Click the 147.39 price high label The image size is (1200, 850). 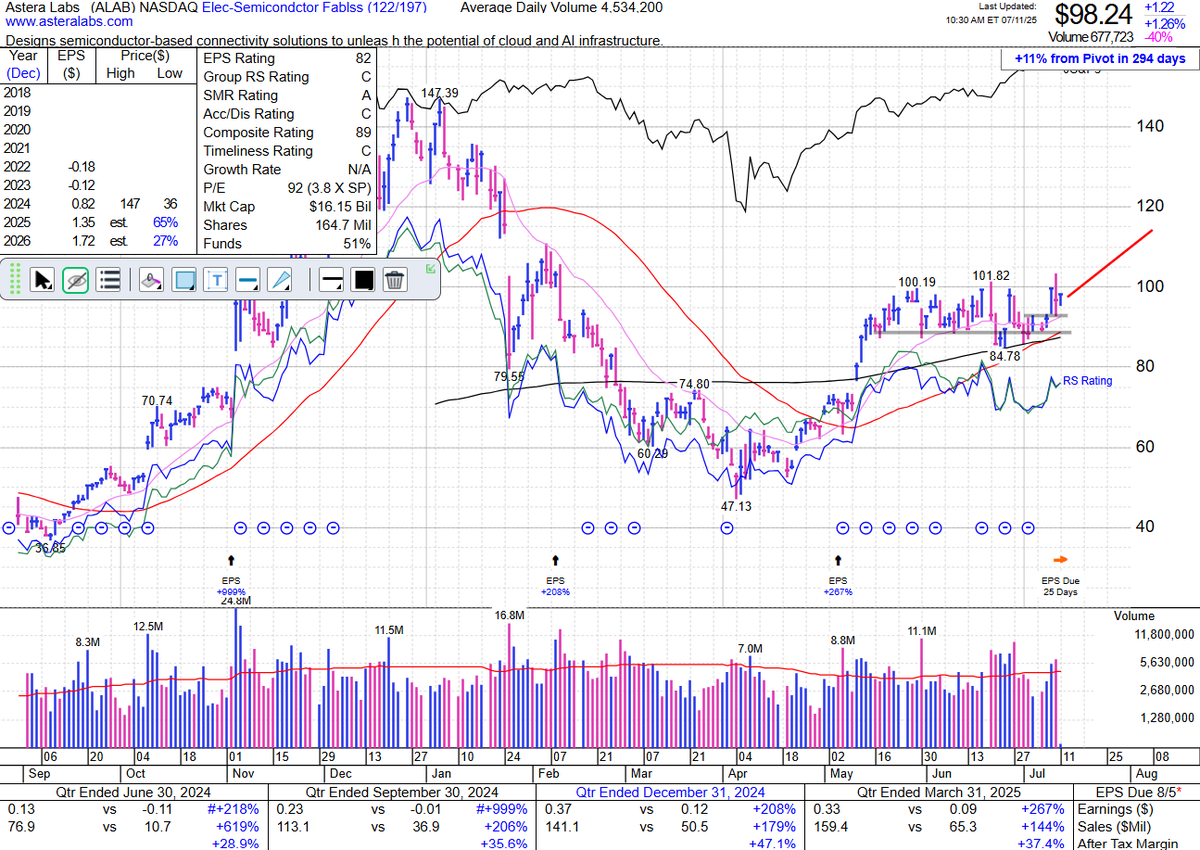click(439, 93)
